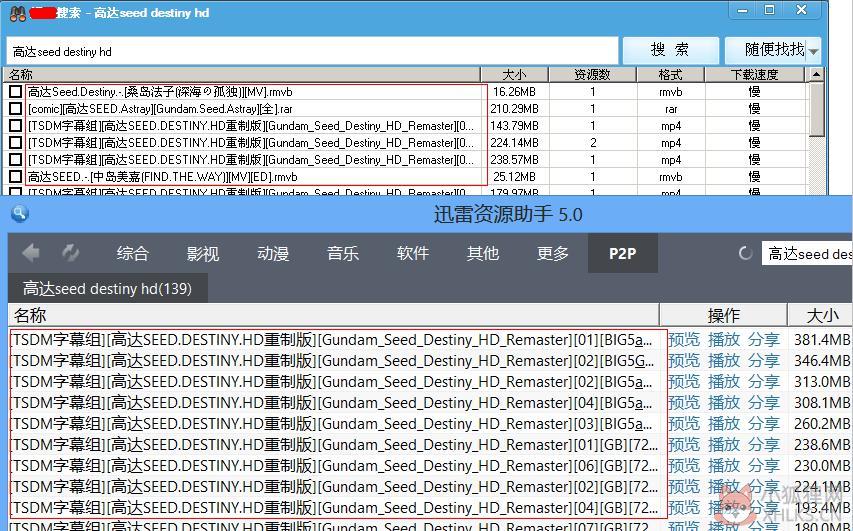
Task: Click the 操作 column header
Action: tap(724, 315)
